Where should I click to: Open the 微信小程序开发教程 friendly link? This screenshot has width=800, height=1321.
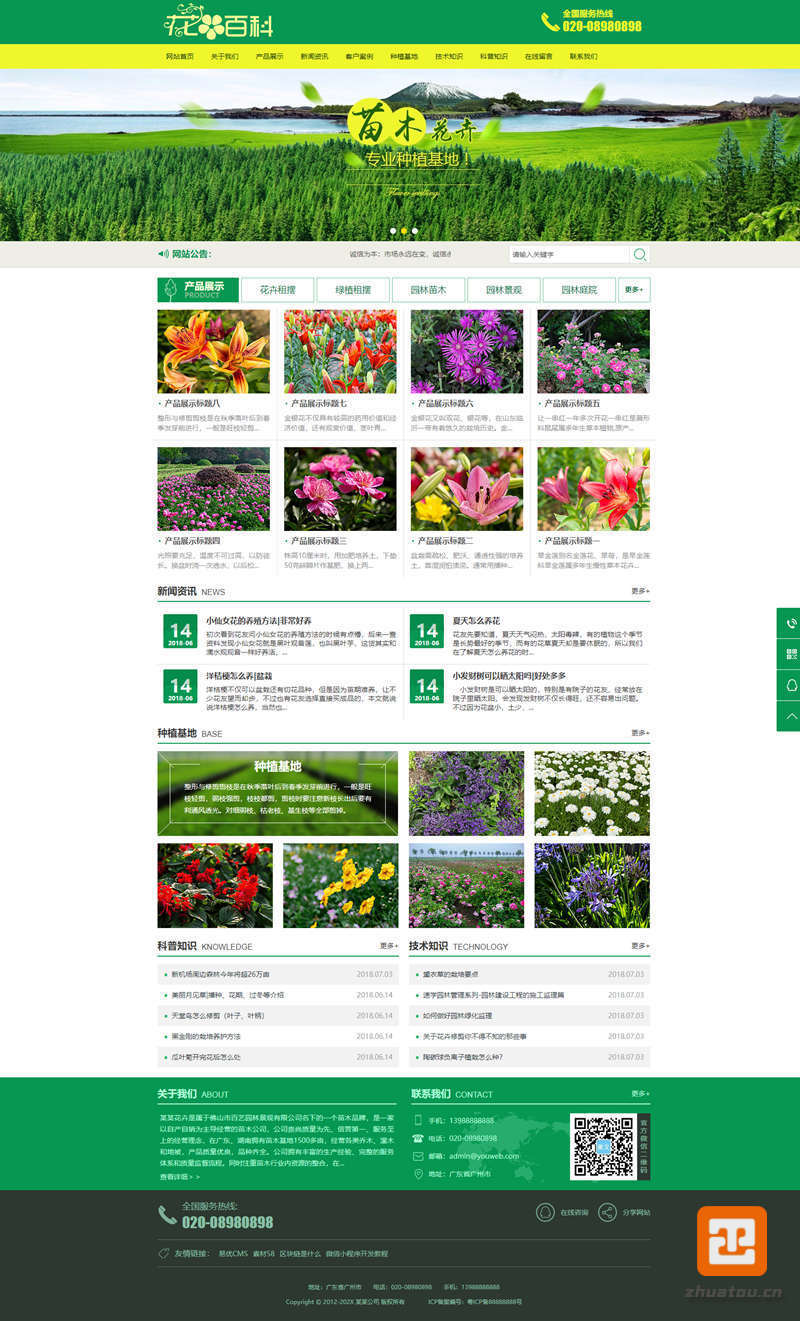[356, 1253]
